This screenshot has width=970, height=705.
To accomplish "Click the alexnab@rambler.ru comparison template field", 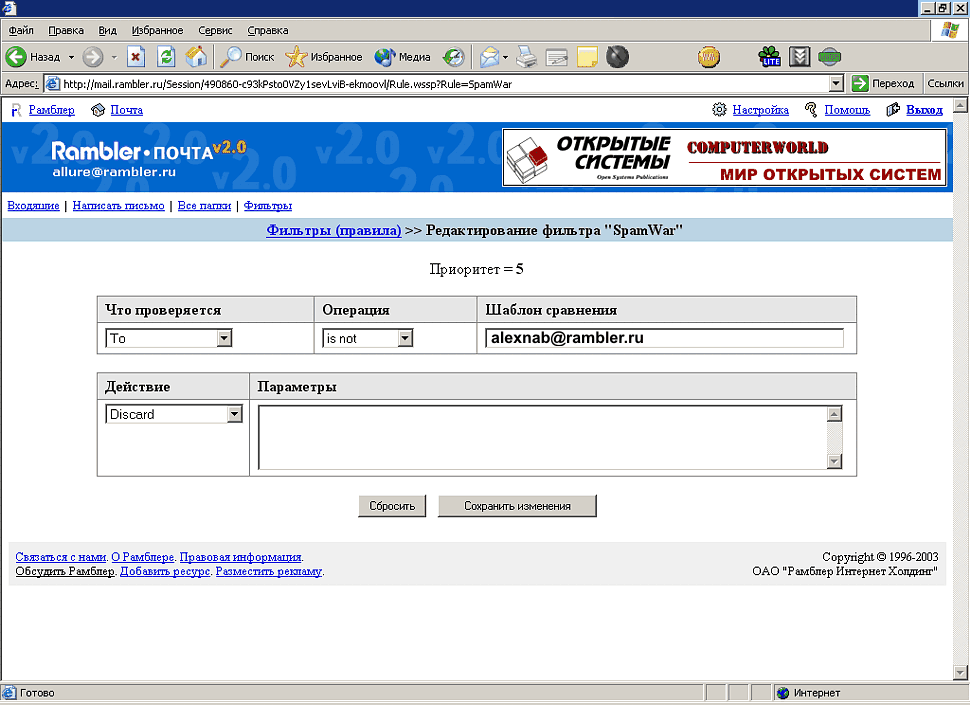I will click(664, 338).
